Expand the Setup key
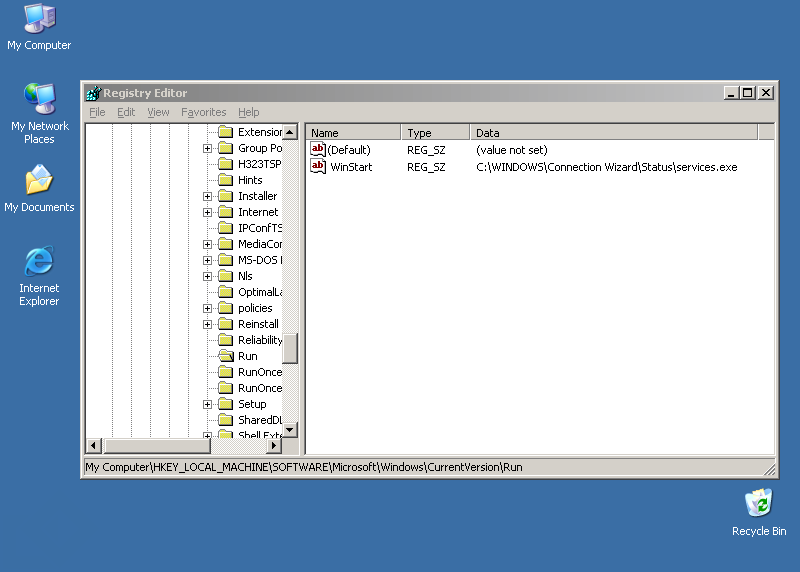800x572 pixels. click(207, 405)
